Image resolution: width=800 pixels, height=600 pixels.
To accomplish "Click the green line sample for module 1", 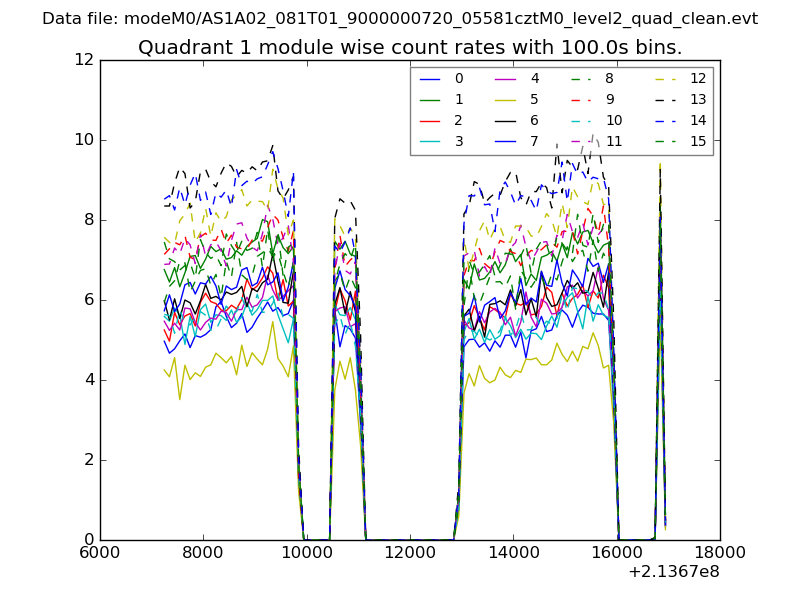I will pos(430,100).
